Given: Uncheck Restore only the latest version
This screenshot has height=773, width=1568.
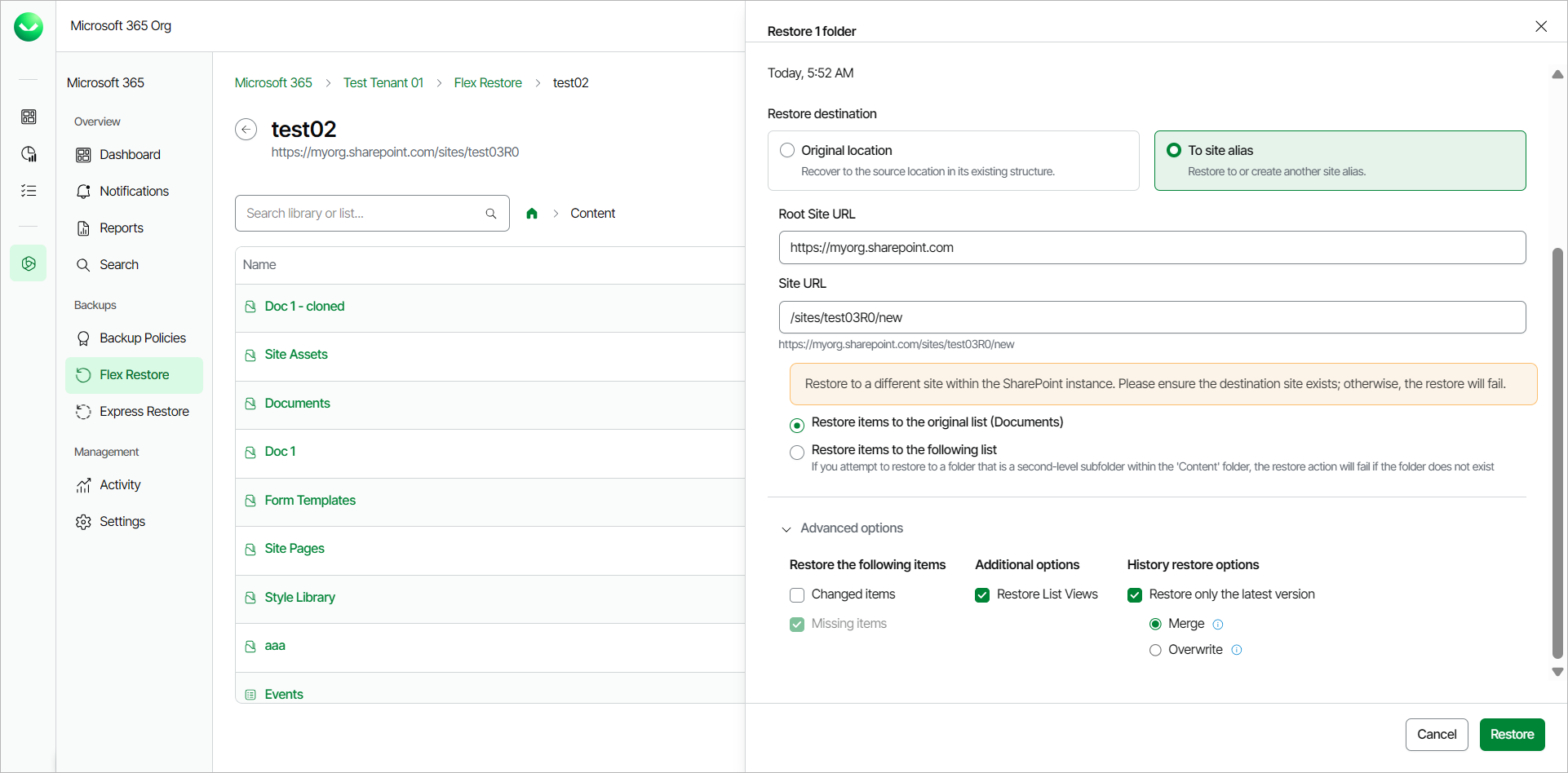Looking at the screenshot, I should tap(1135, 595).
